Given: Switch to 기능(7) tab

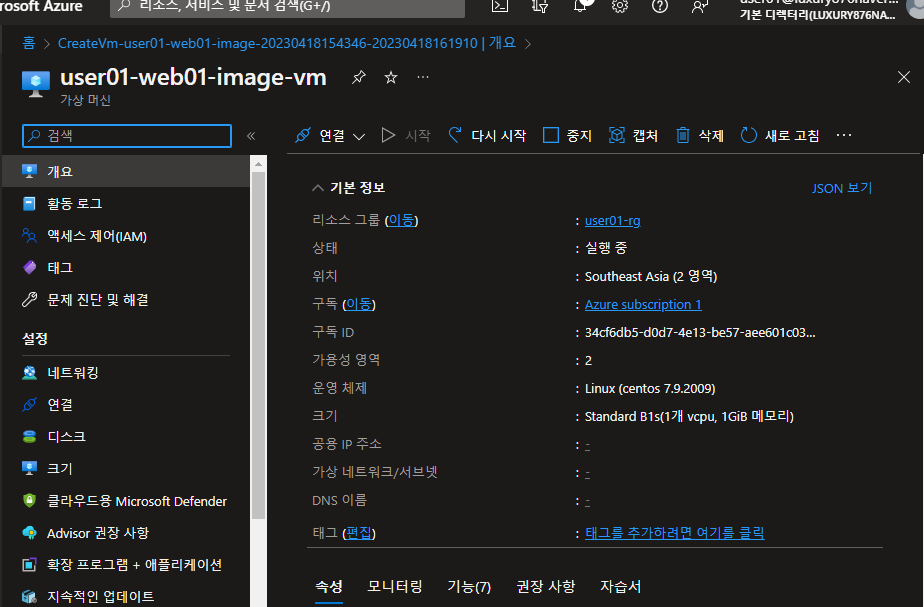Looking at the screenshot, I should [469, 587].
